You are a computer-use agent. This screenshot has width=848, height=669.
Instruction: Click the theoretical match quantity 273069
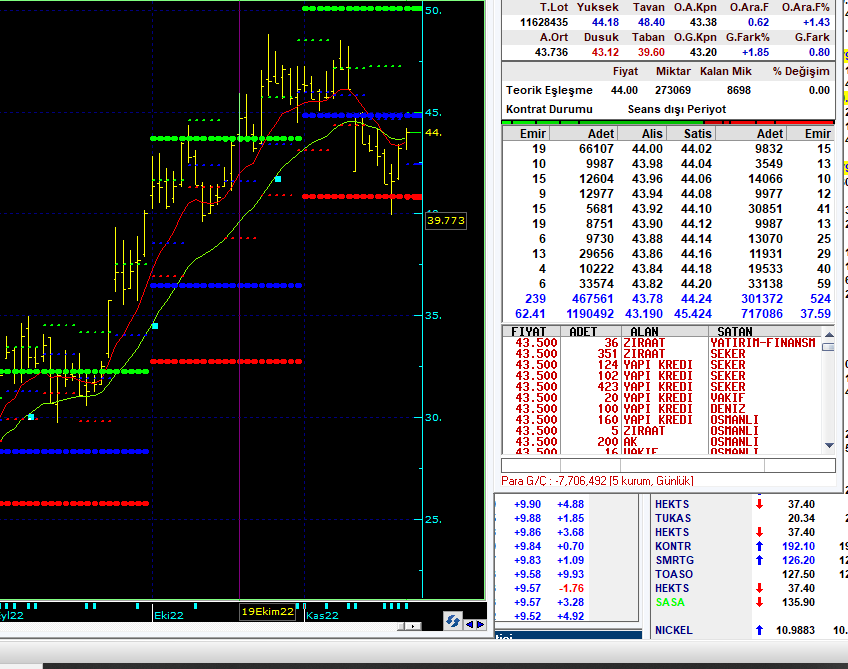673,90
